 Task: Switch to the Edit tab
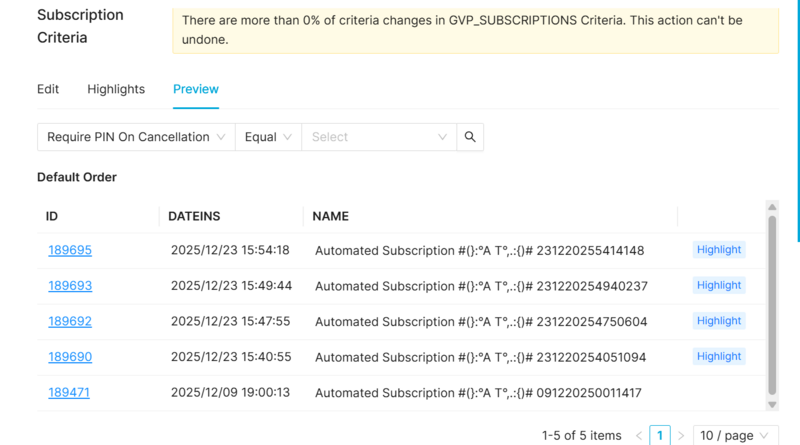pos(48,89)
